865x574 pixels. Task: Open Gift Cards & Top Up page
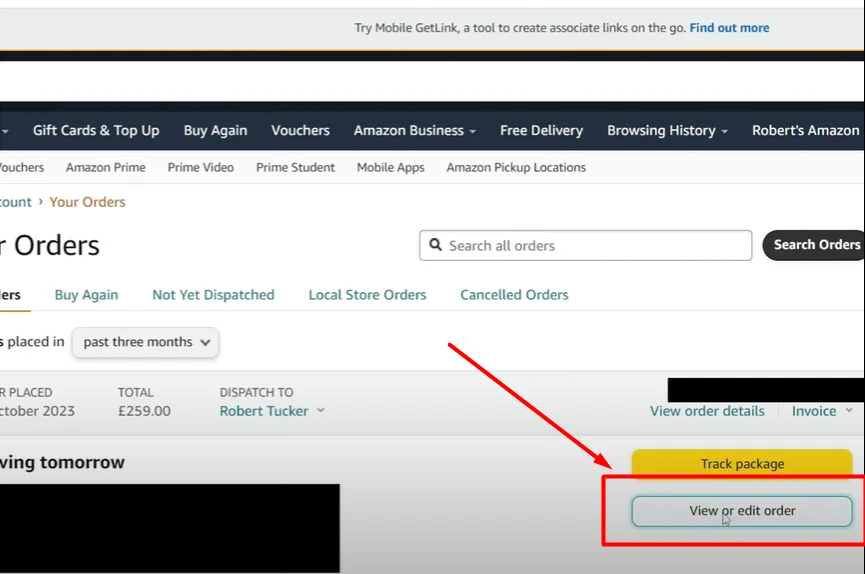click(x=96, y=130)
